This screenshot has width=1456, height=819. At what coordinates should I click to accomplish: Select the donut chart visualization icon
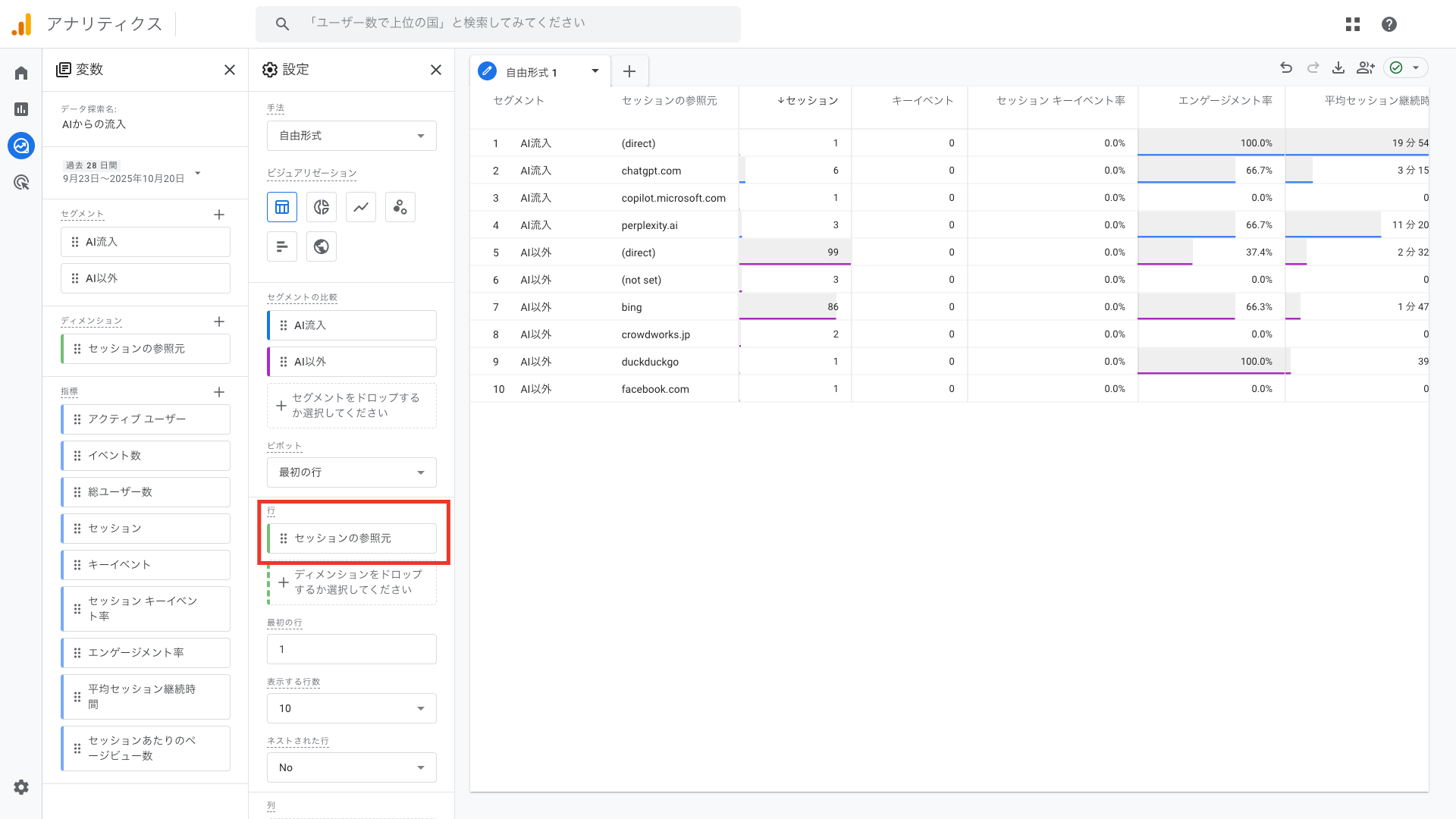pos(322,207)
